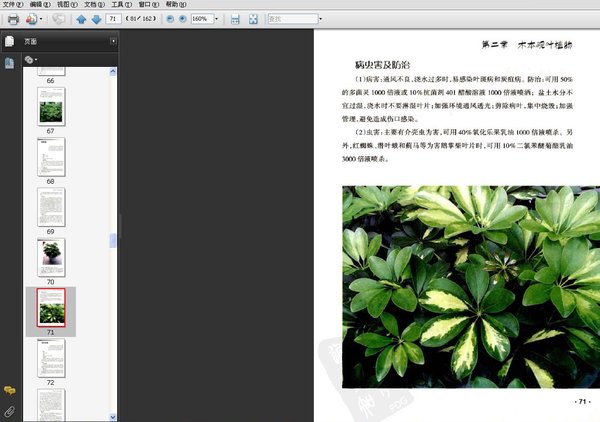This screenshot has width=600, height=422.
Task: Select page 67 thumbnail
Action: [x=51, y=107]
